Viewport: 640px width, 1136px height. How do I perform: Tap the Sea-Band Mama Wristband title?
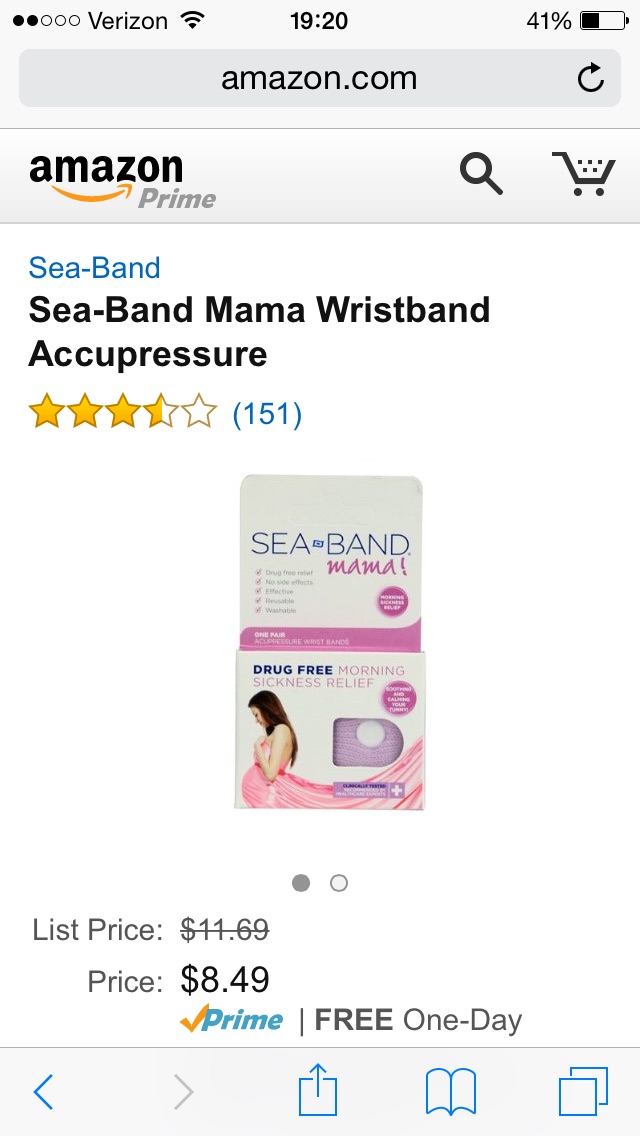(x=259, y=332)
